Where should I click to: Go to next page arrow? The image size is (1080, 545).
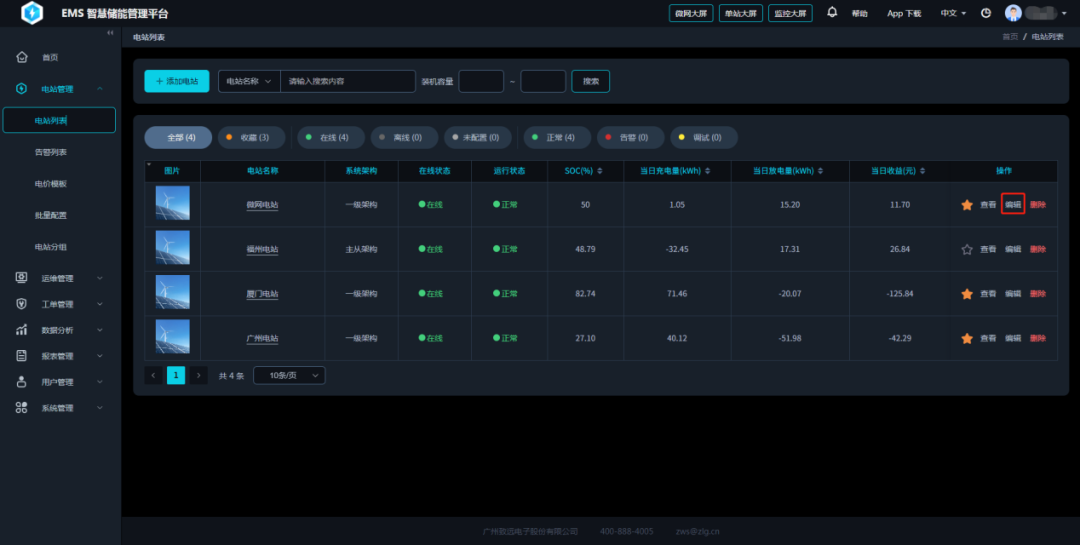click(198, 376)
